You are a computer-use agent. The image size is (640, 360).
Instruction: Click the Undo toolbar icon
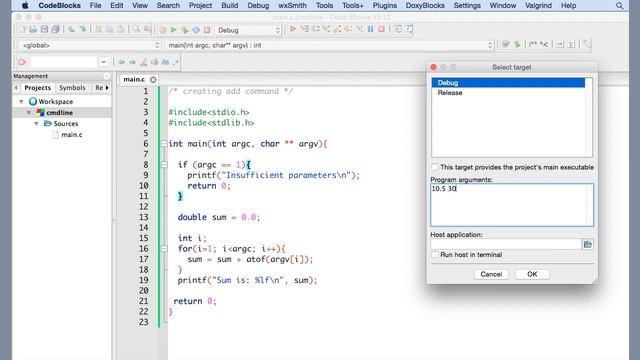tap(71, 29)
